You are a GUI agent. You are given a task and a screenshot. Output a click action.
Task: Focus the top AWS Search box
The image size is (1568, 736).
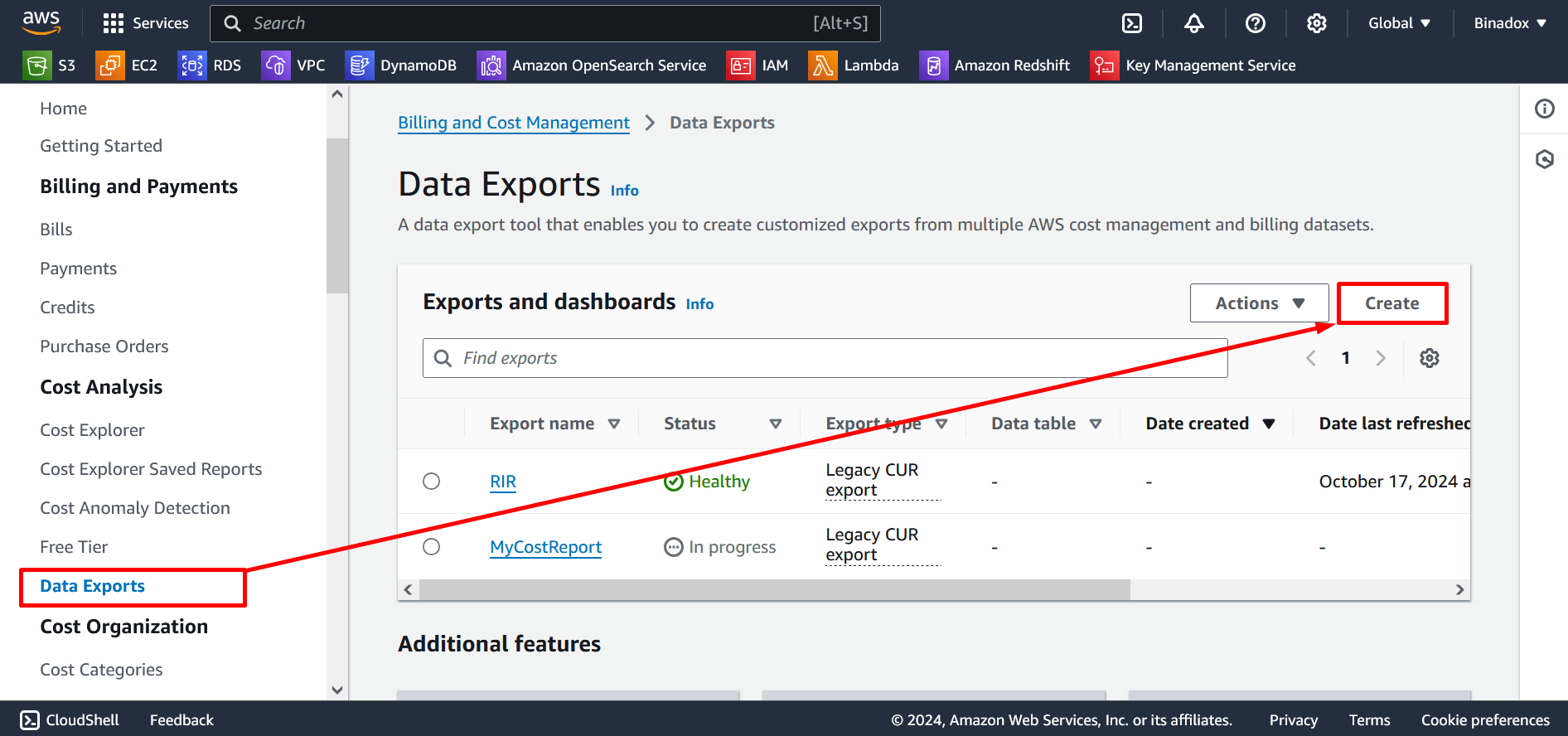pos(545,23)
